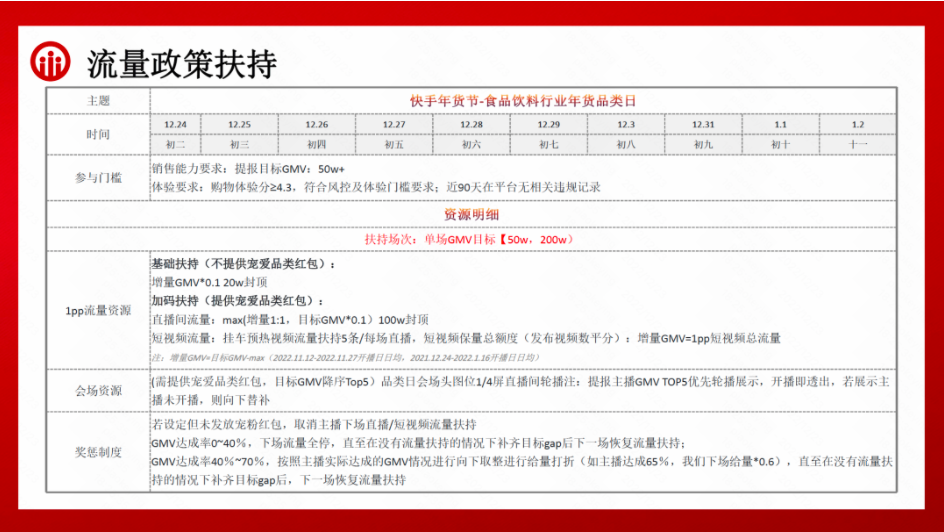Screen dimensions: 944x532
Task: Select the last line 持的情况下补齐目标gap后
Action: point(279,480)
